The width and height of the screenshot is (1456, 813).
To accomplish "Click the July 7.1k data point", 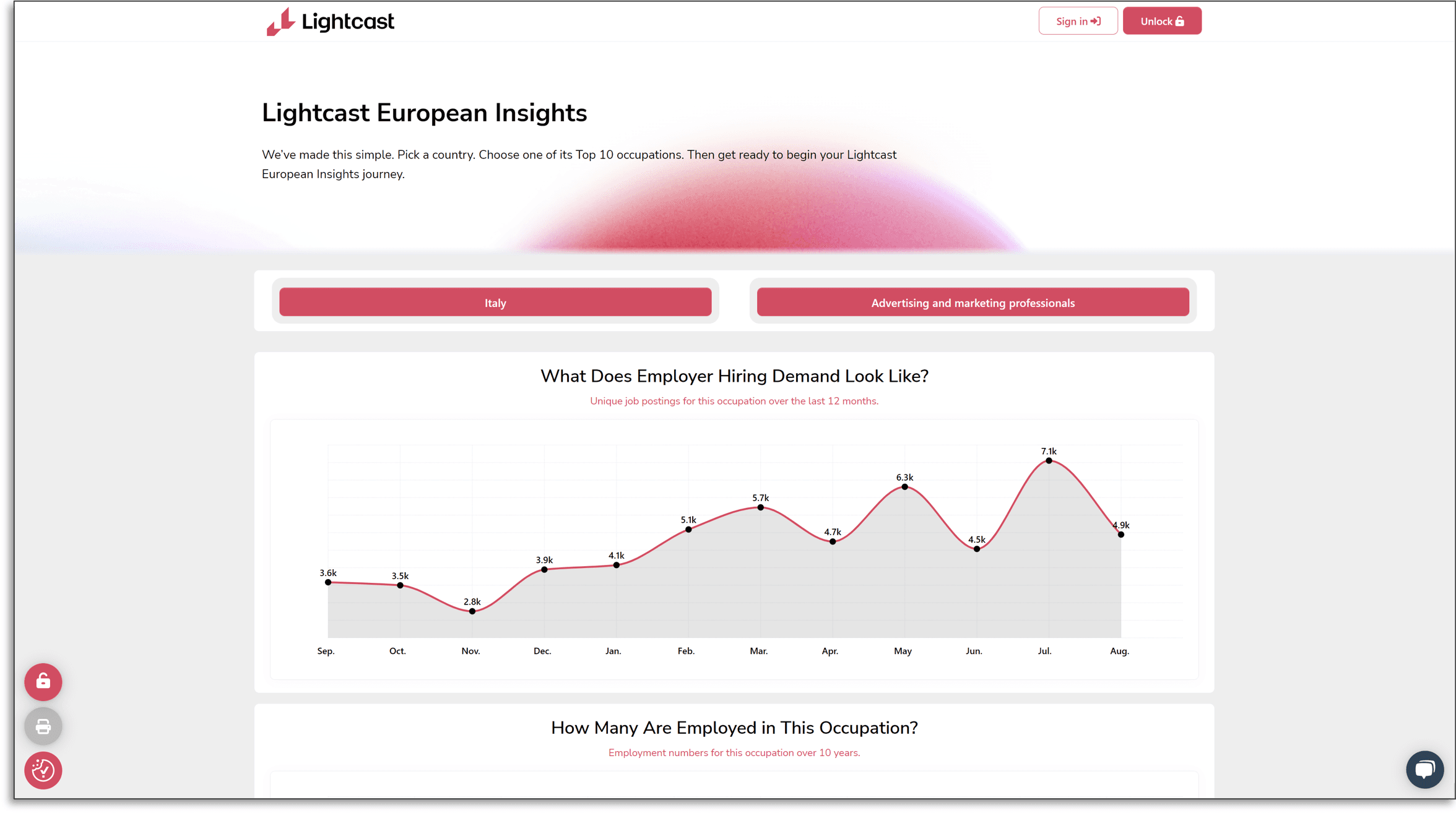I will [1048, 461].
